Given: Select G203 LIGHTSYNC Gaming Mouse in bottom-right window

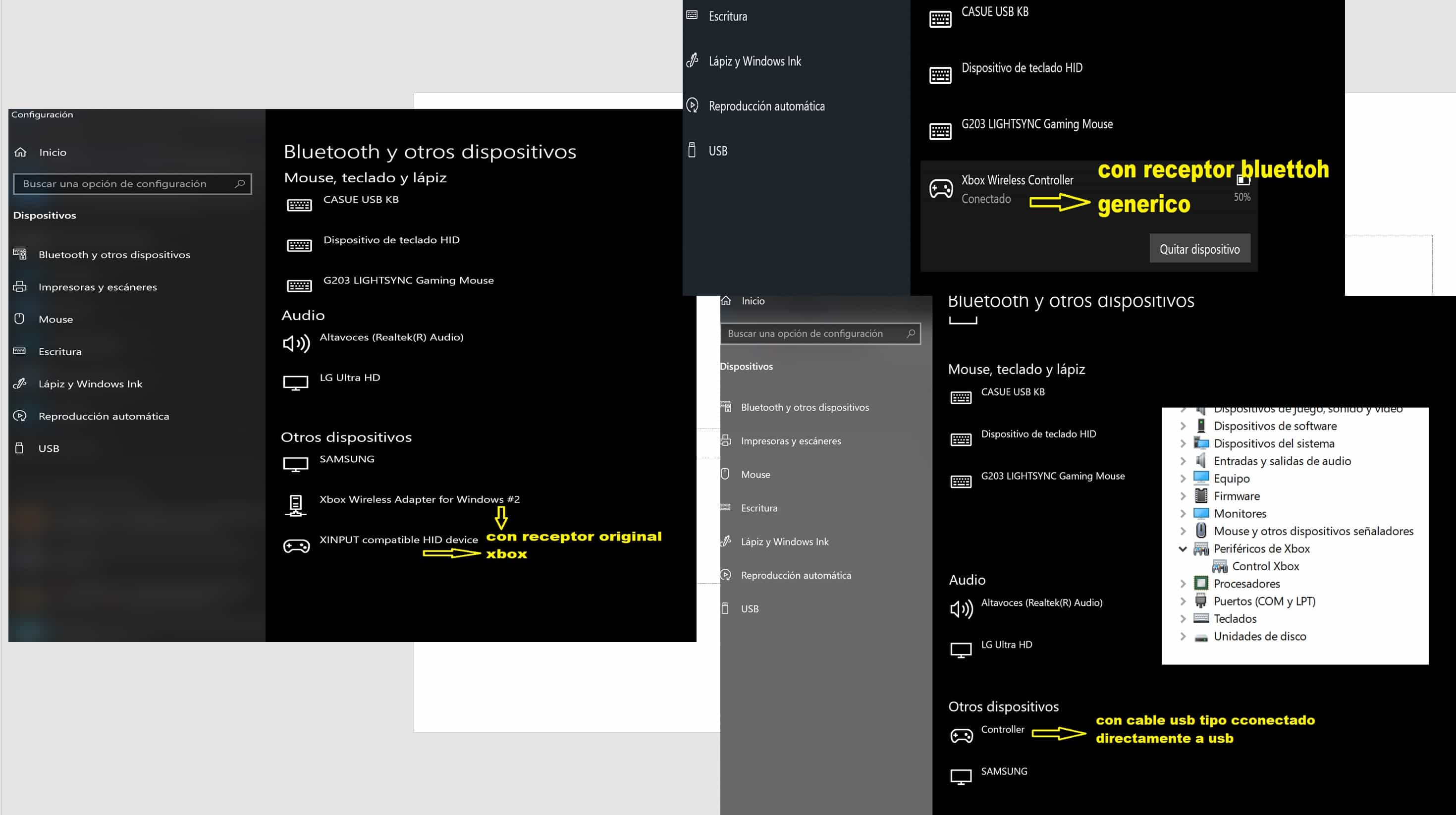Looking at the screenshot, I should 1052,476.
